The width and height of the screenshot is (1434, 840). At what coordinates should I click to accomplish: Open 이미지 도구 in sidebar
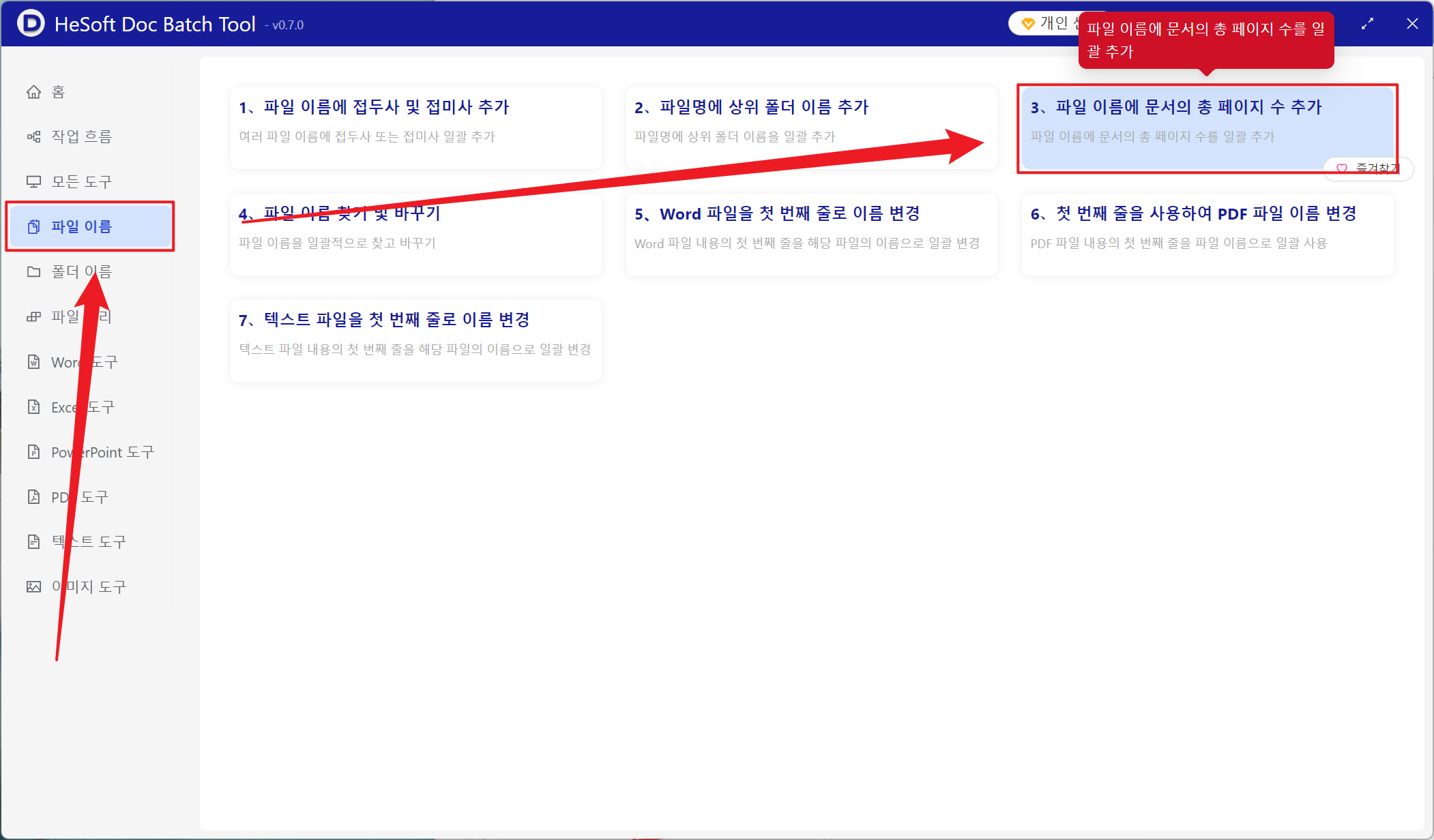[90, 586]
